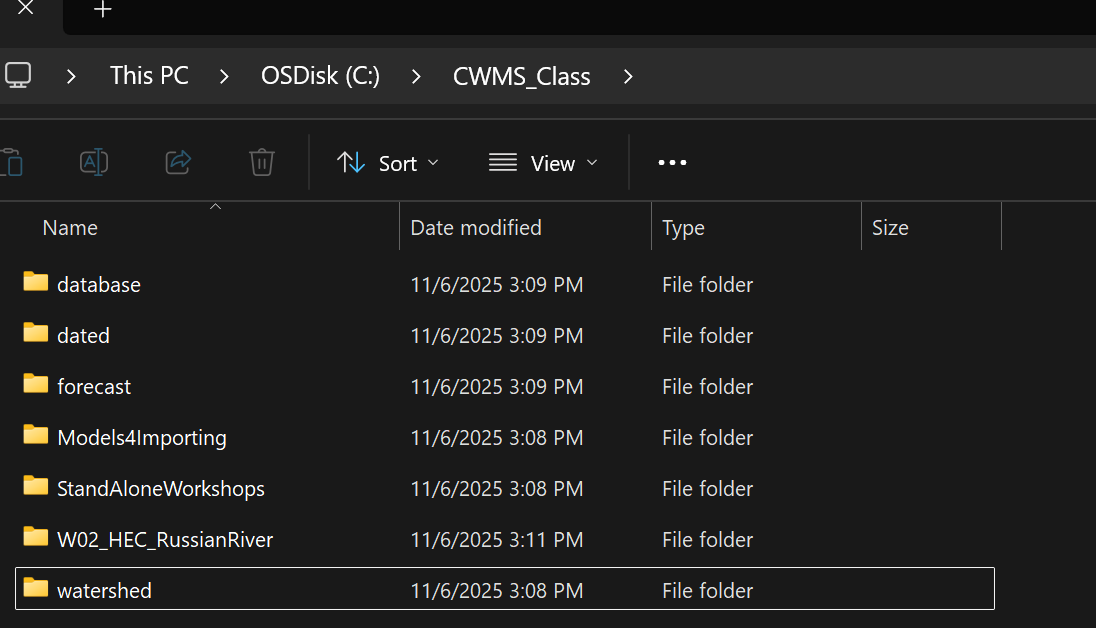Click the database folder icon
Screen dimensions: 1096x628
[36, 283]
